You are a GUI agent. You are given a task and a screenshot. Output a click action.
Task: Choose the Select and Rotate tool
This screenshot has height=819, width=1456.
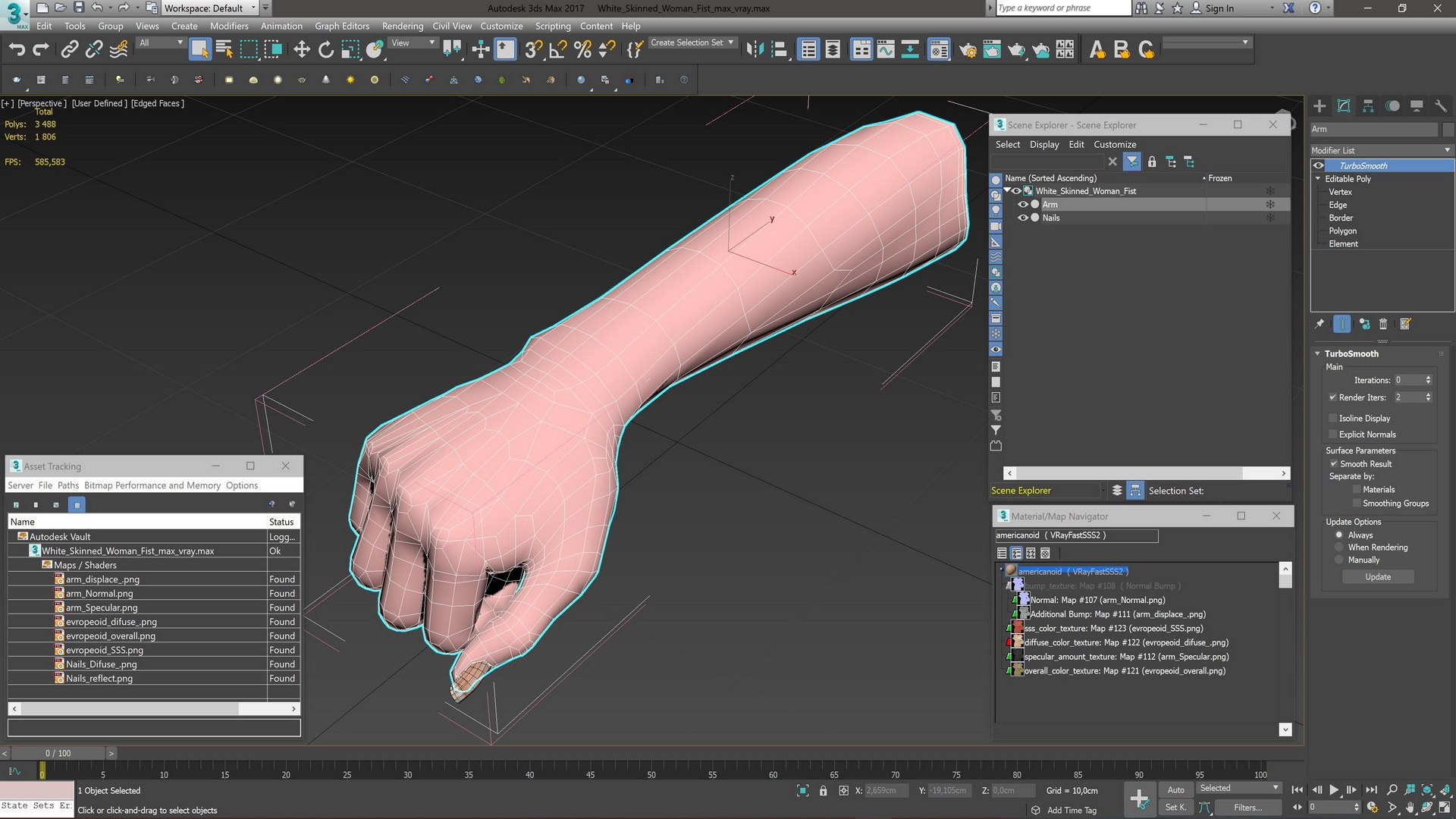(x=326, y=50)
